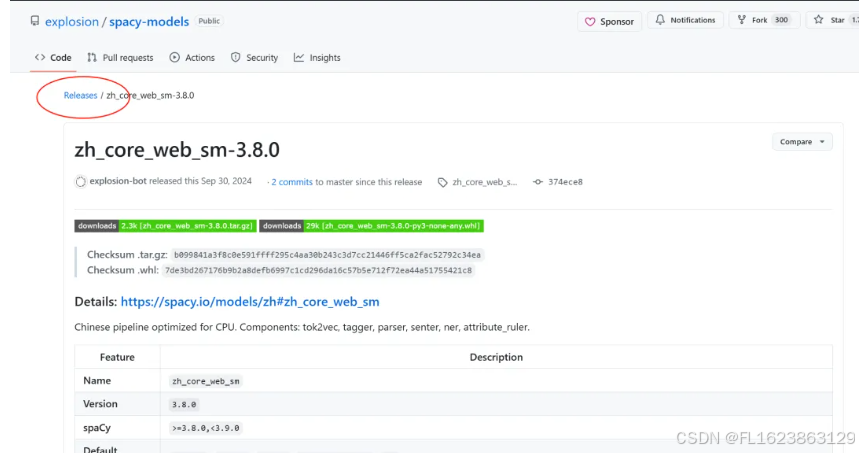This screenshot has width=859, height=453.
Task: Click the explosion-bot avatar icon
Action: pyautogui.click(x=81, y=182)
